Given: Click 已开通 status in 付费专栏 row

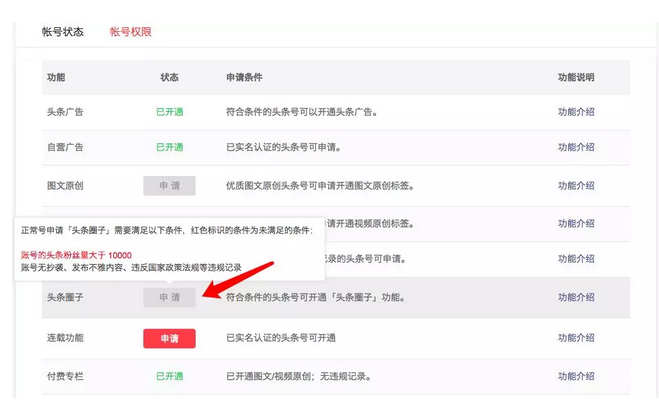Looking at the screenshot, I should (x=170, y=376).
